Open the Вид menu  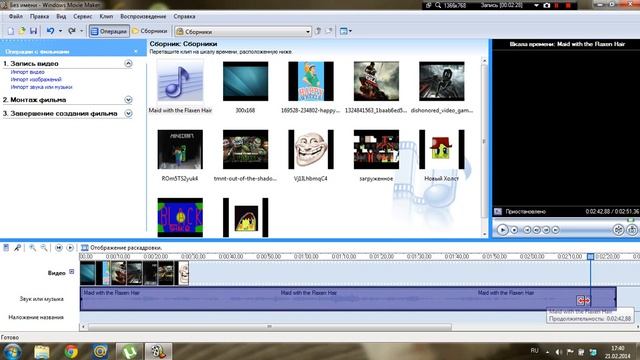[x=61, y=16]
